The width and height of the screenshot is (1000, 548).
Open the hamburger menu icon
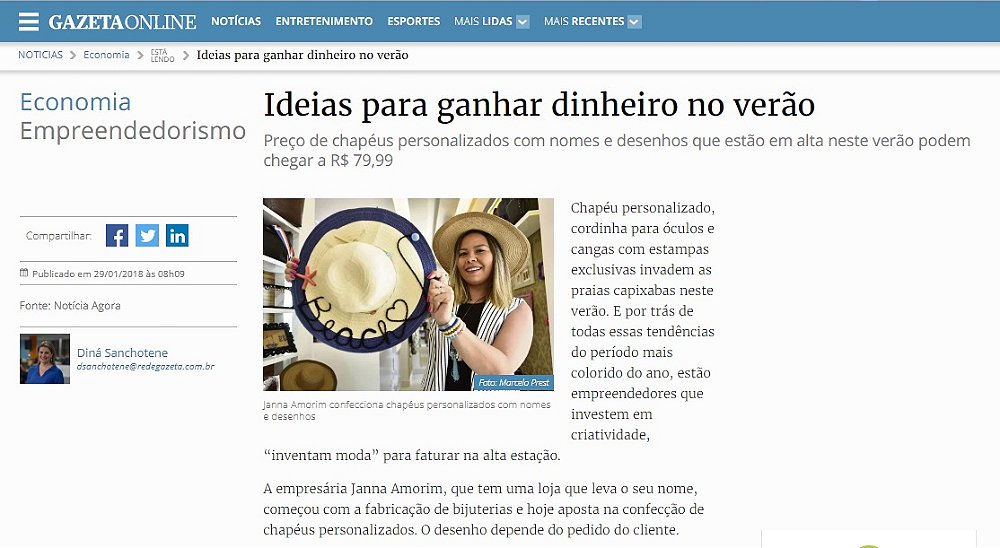pyautogui.click(x=29, y=21)
